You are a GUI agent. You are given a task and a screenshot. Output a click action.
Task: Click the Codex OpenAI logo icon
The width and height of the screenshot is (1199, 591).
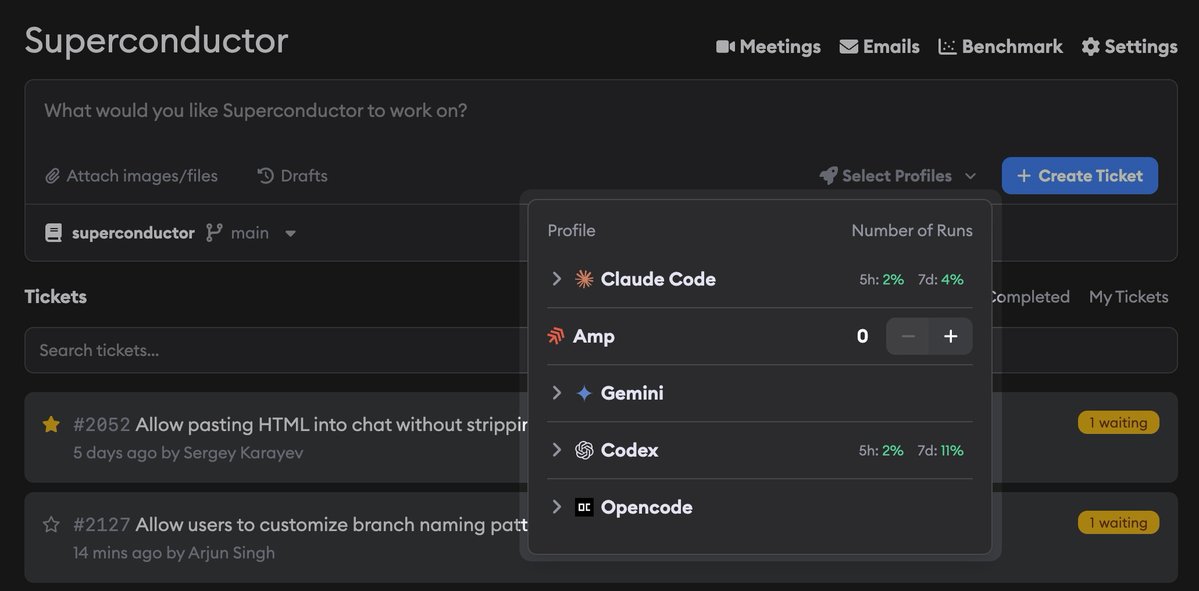pos(584,450)
